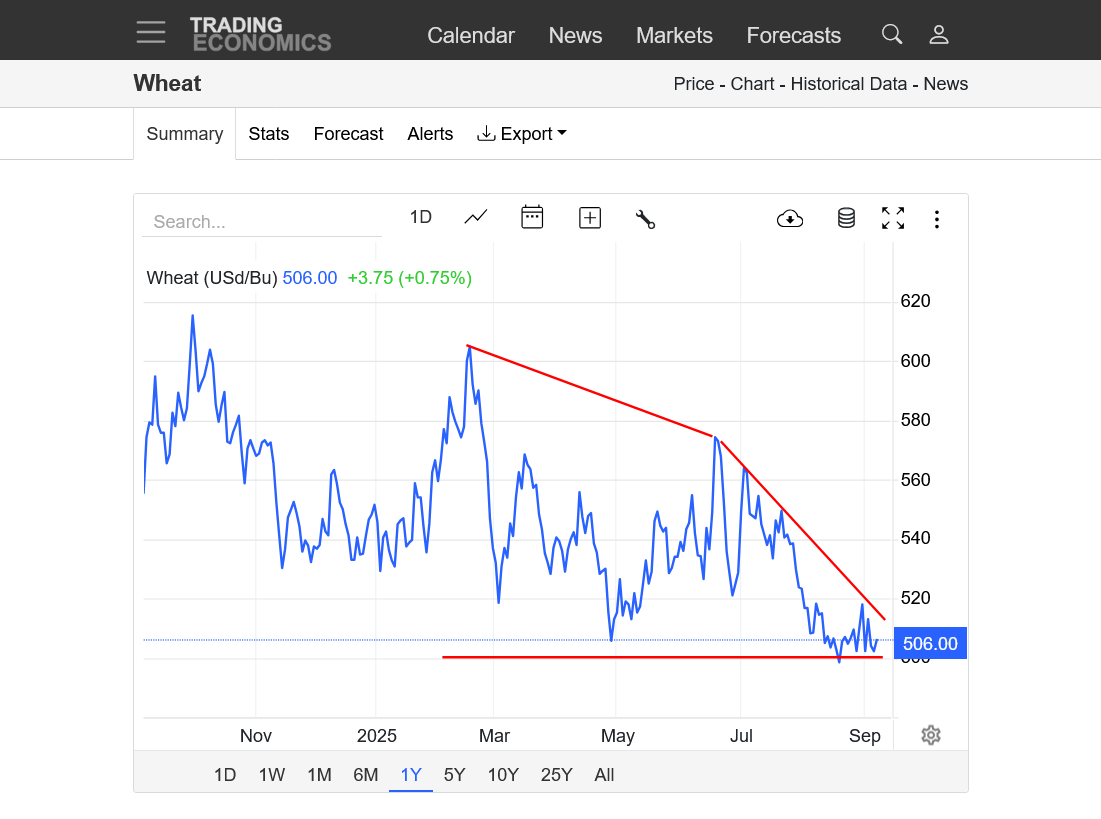The image size is (1101, 819).
Task: Add a comparison with the plus icon
Action: click(x=590, y=218)
